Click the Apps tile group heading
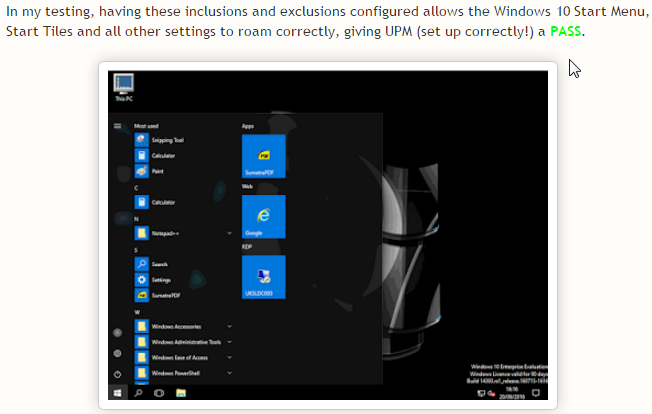 (248, 126)
